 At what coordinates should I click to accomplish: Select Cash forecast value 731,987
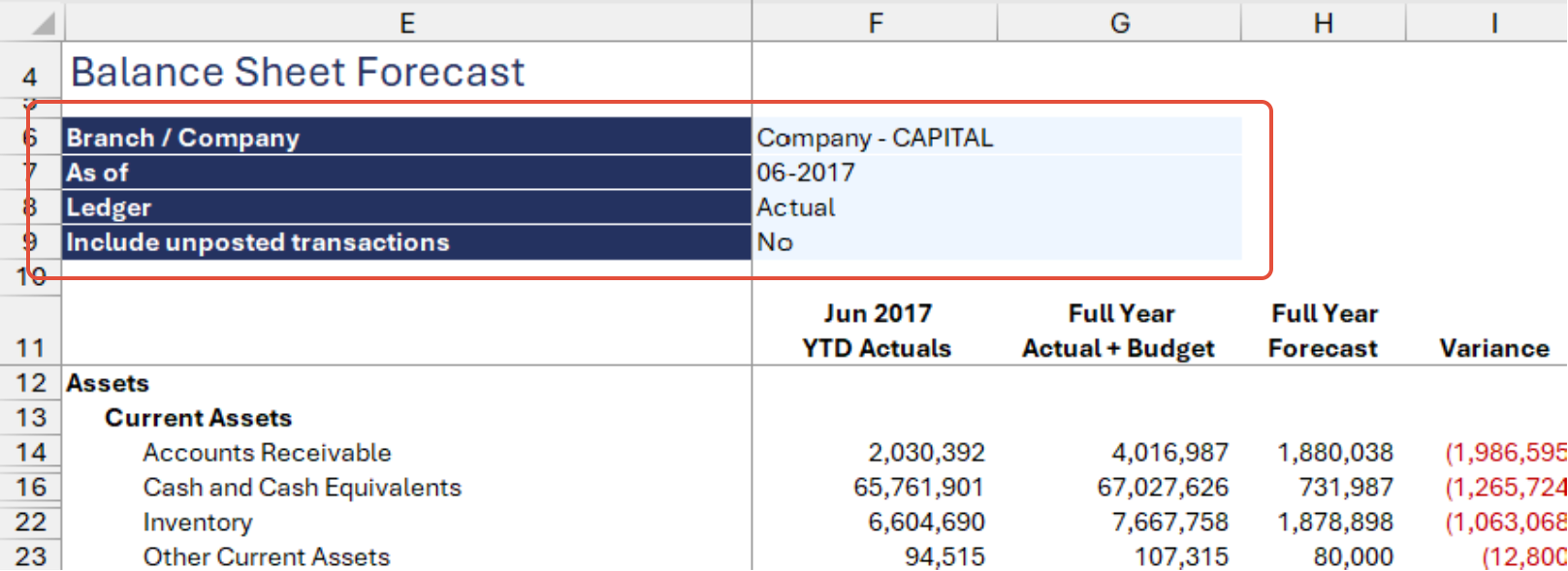pyautogui.click(x=1347, y=488)
